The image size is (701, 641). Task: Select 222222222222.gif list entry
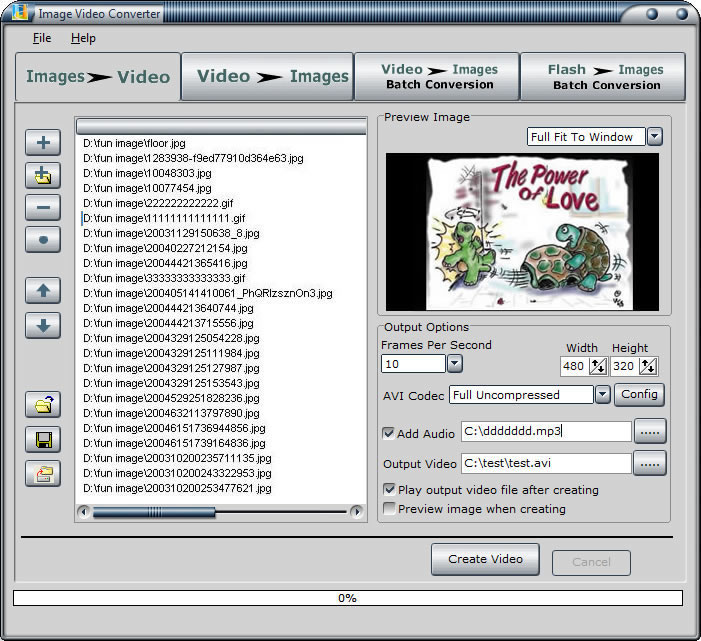(x=158, y=203)
